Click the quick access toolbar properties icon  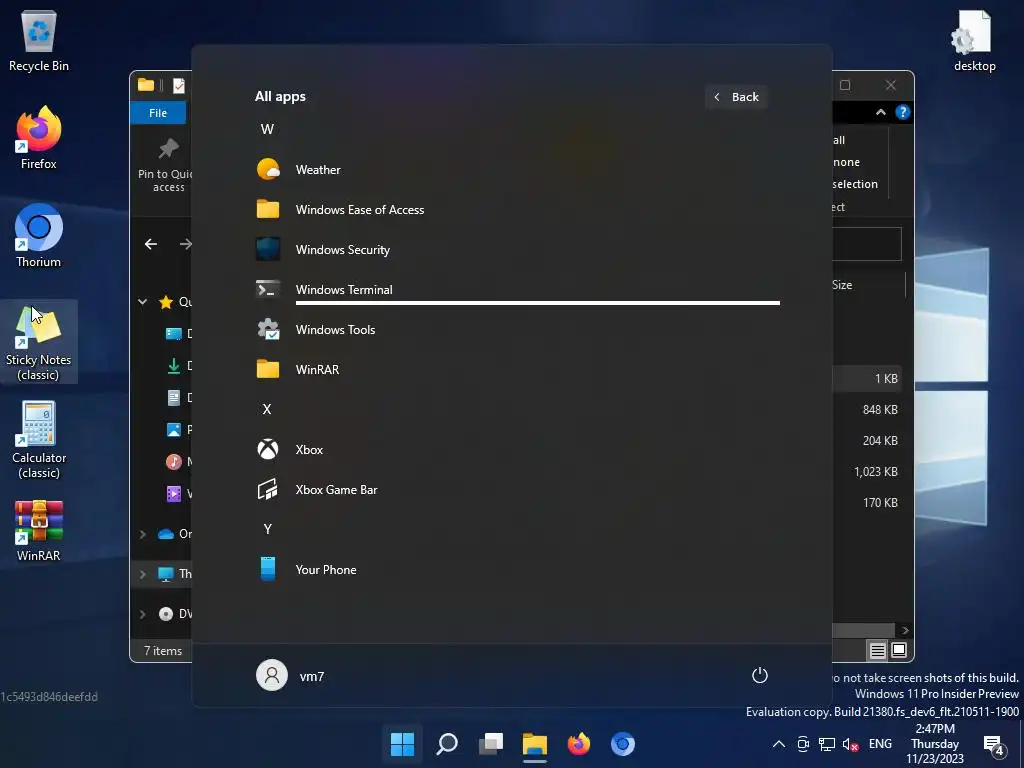[178, 86]
